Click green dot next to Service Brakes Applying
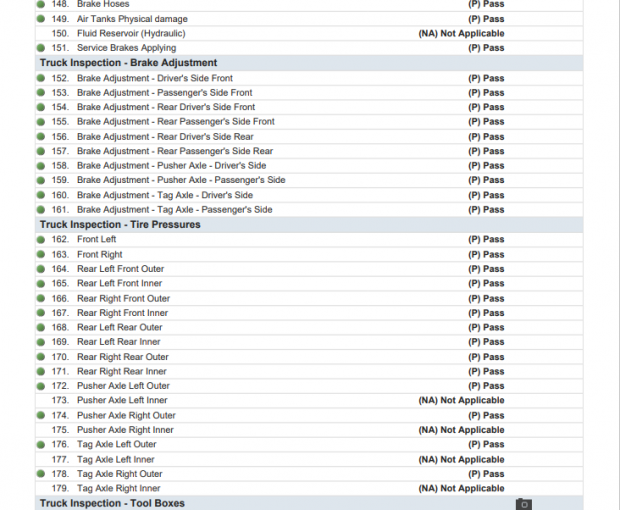 point(41,48)
